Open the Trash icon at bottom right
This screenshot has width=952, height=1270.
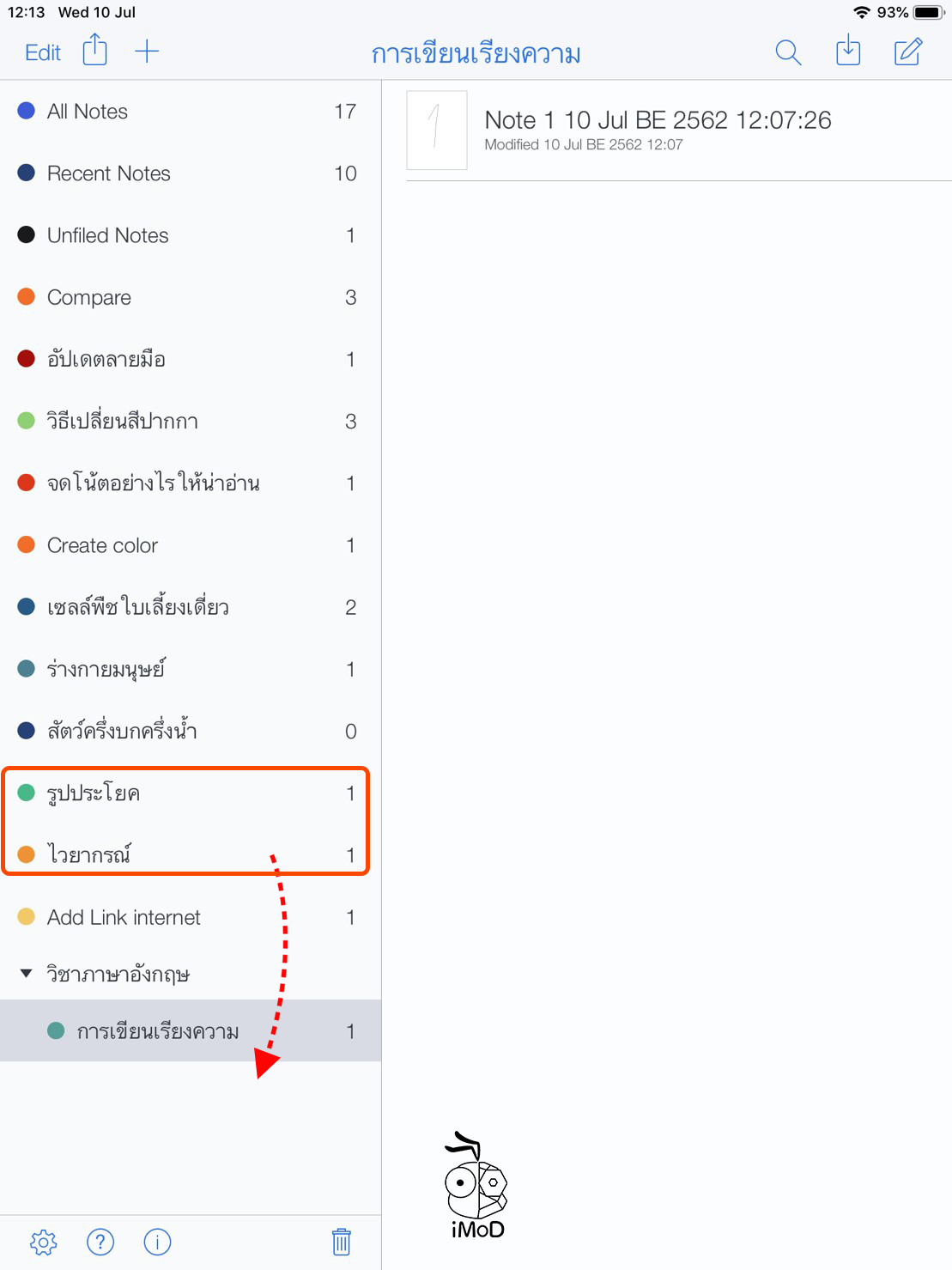(342, 1242)
